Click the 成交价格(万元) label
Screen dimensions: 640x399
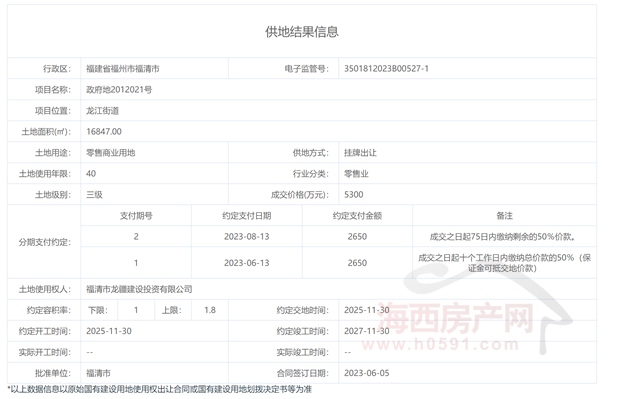click(300, 195)
